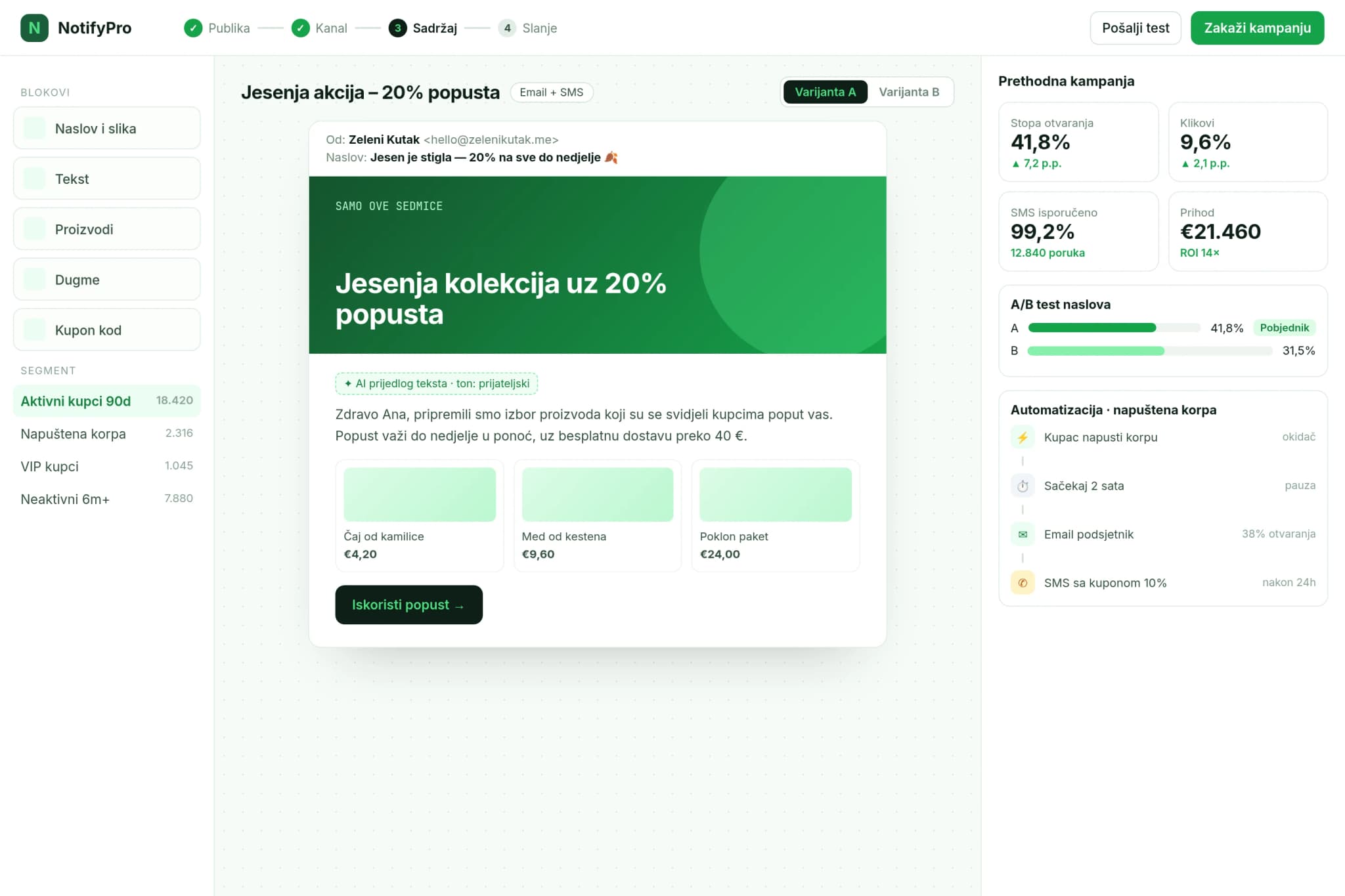
Task: Click the envelope icon for Email podsjetnik
Action: pyautogui.click(x=1023, y=534)
